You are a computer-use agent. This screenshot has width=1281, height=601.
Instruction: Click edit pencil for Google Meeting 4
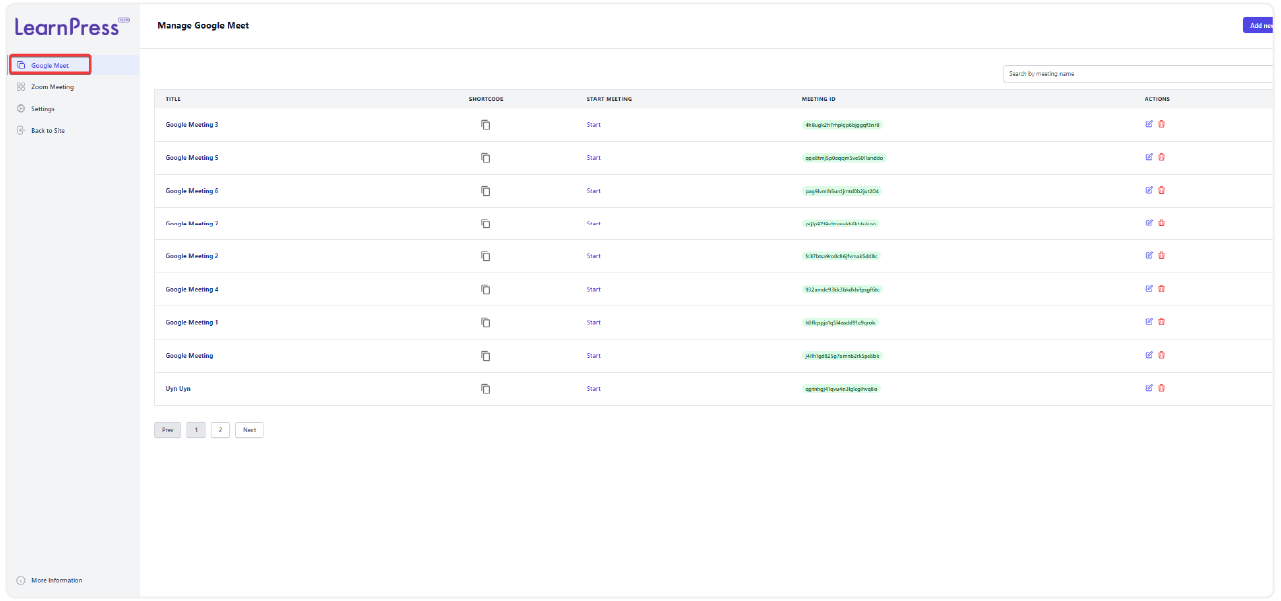tap(1149, 289)
